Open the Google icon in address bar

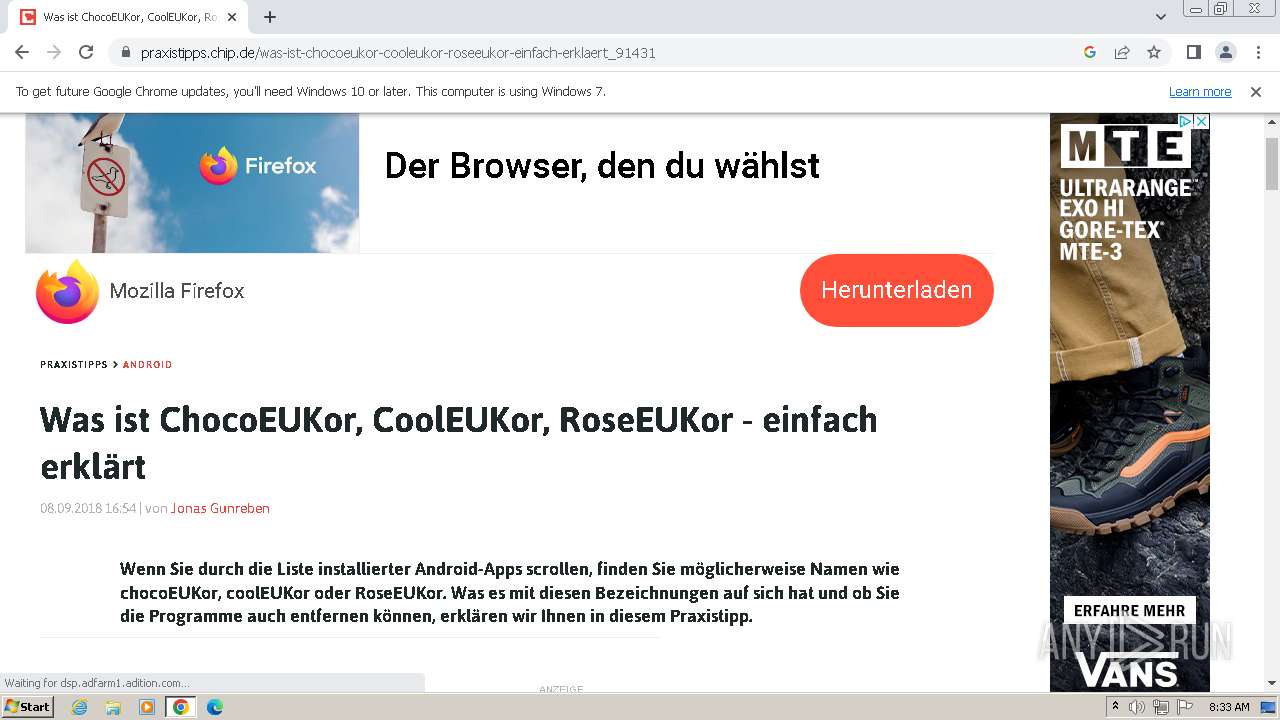coord(1090,53)
